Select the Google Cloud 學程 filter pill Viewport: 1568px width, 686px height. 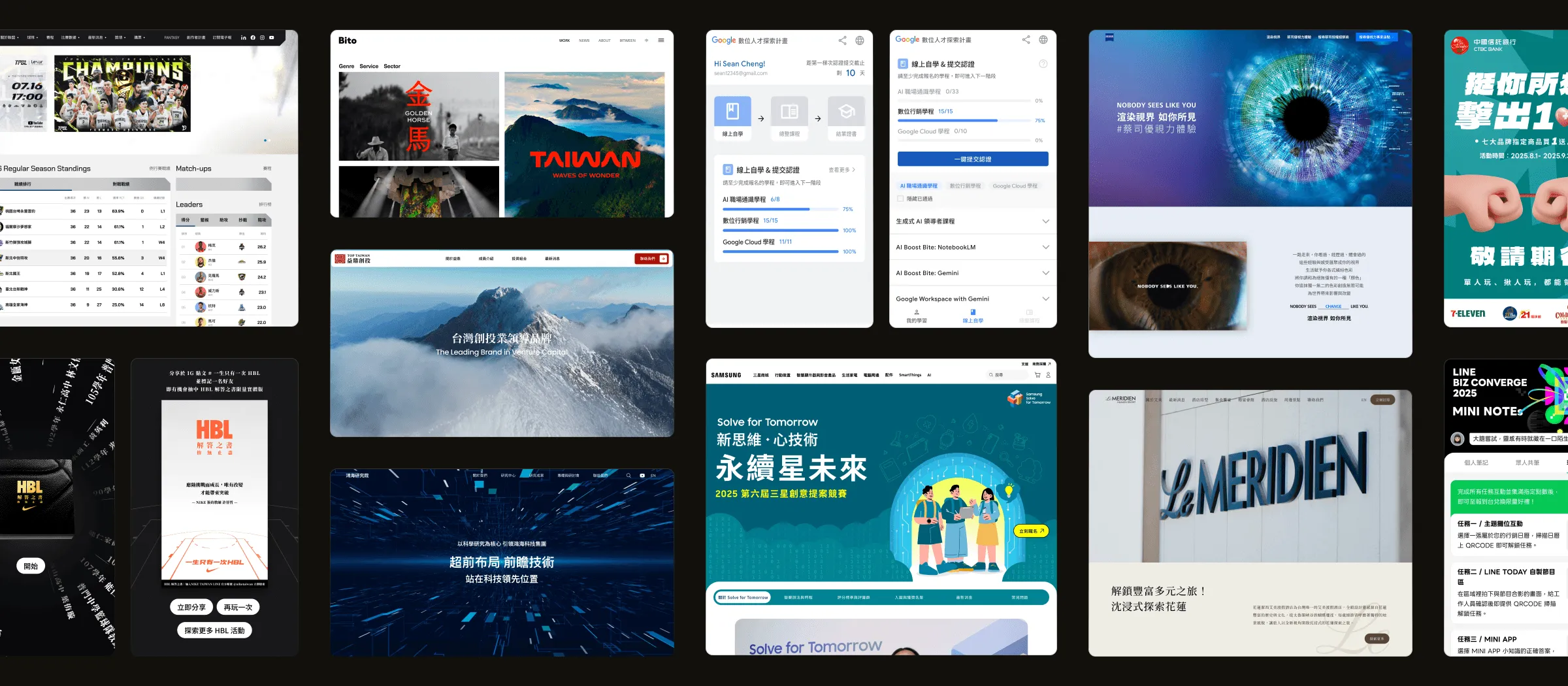coord(1015,186)
